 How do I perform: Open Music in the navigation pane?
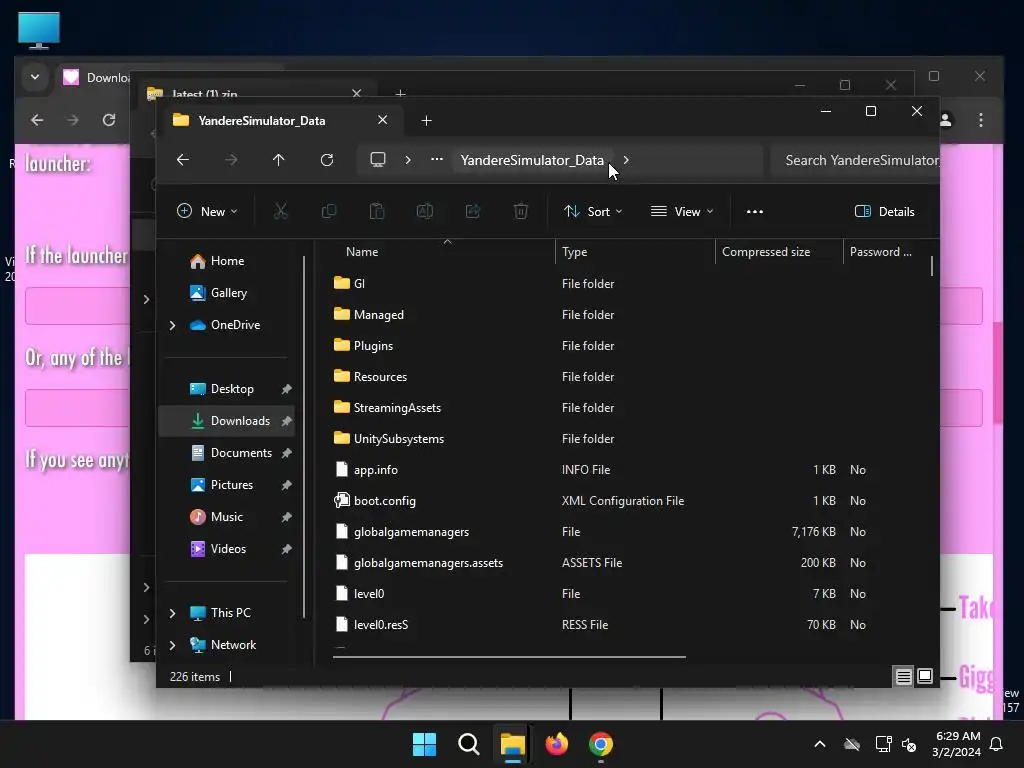click(x=227, y=517)
